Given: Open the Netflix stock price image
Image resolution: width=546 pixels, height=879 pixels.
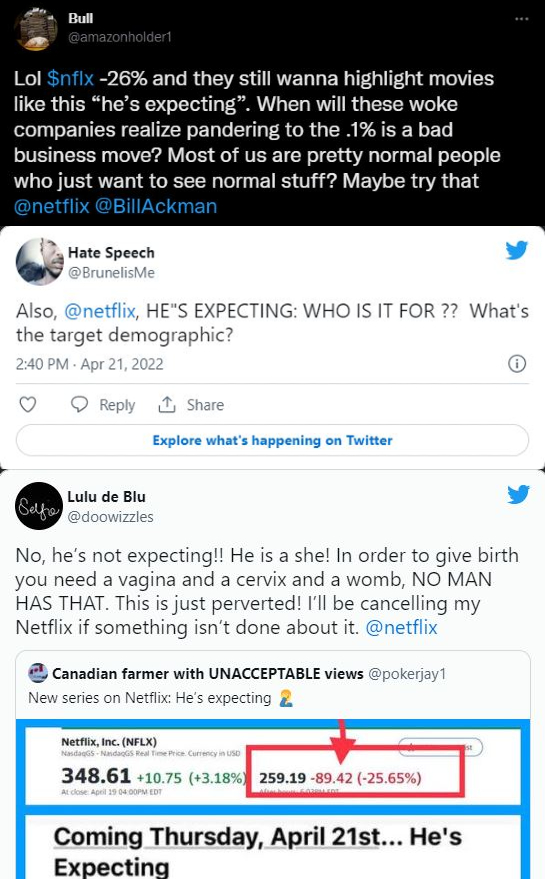Looking at the screenshot, I should (272, 799).
